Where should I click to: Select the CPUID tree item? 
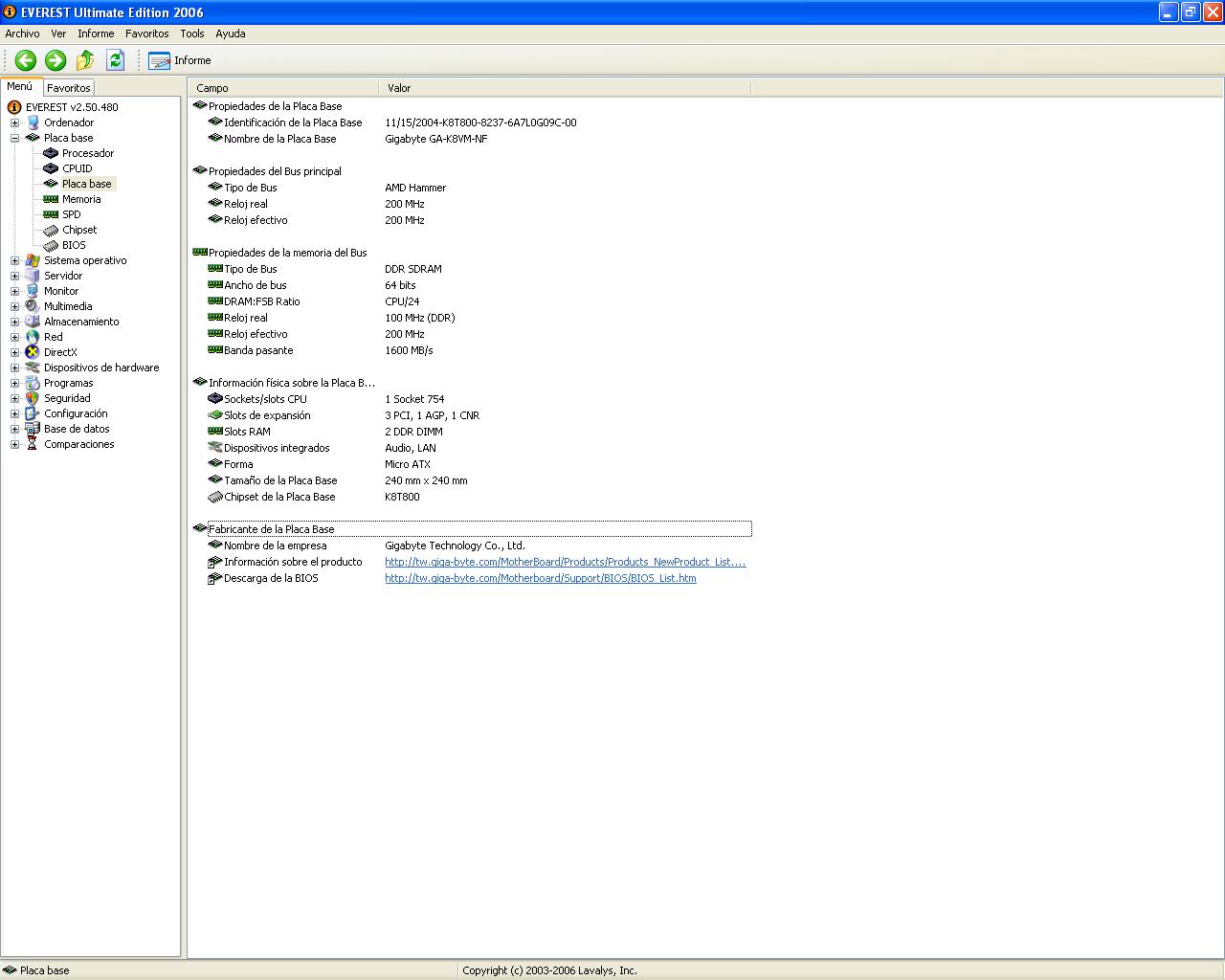coord(77,168)
